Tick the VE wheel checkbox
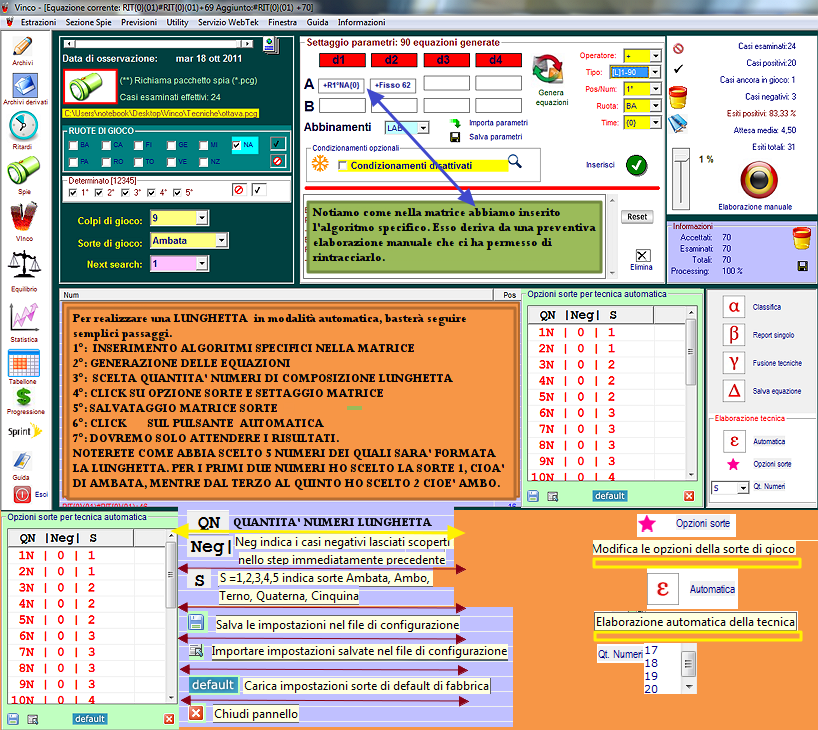 [x=171, y=162]
